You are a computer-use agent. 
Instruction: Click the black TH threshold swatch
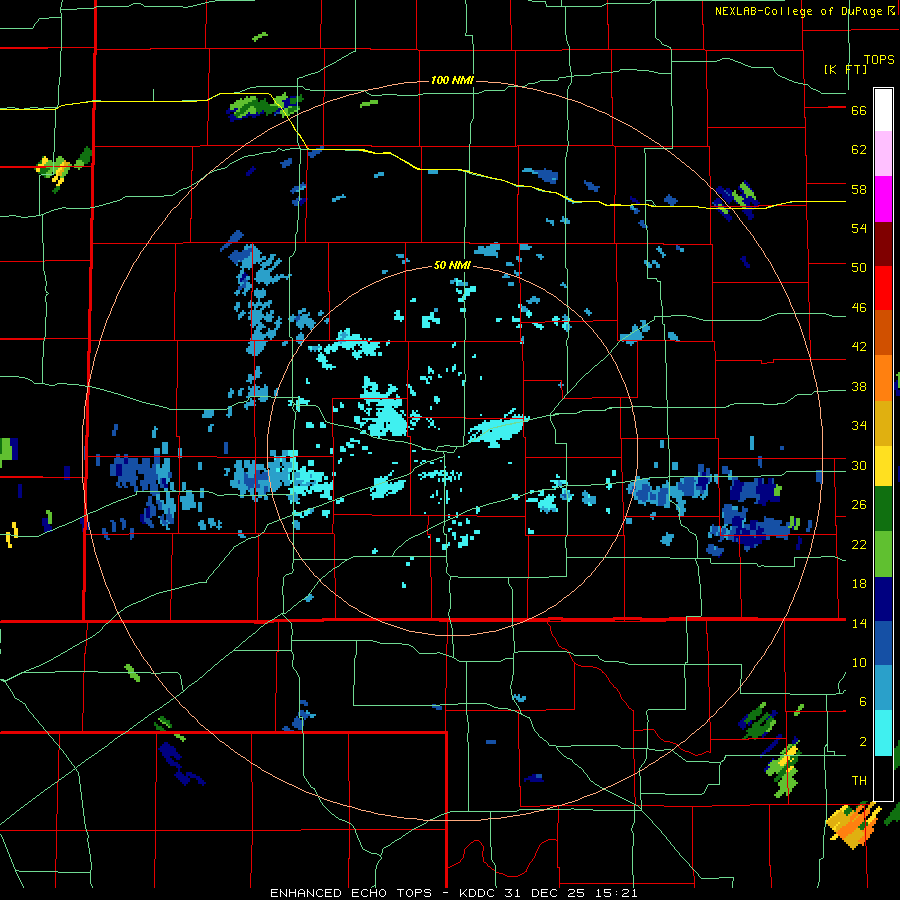[883, 778]
